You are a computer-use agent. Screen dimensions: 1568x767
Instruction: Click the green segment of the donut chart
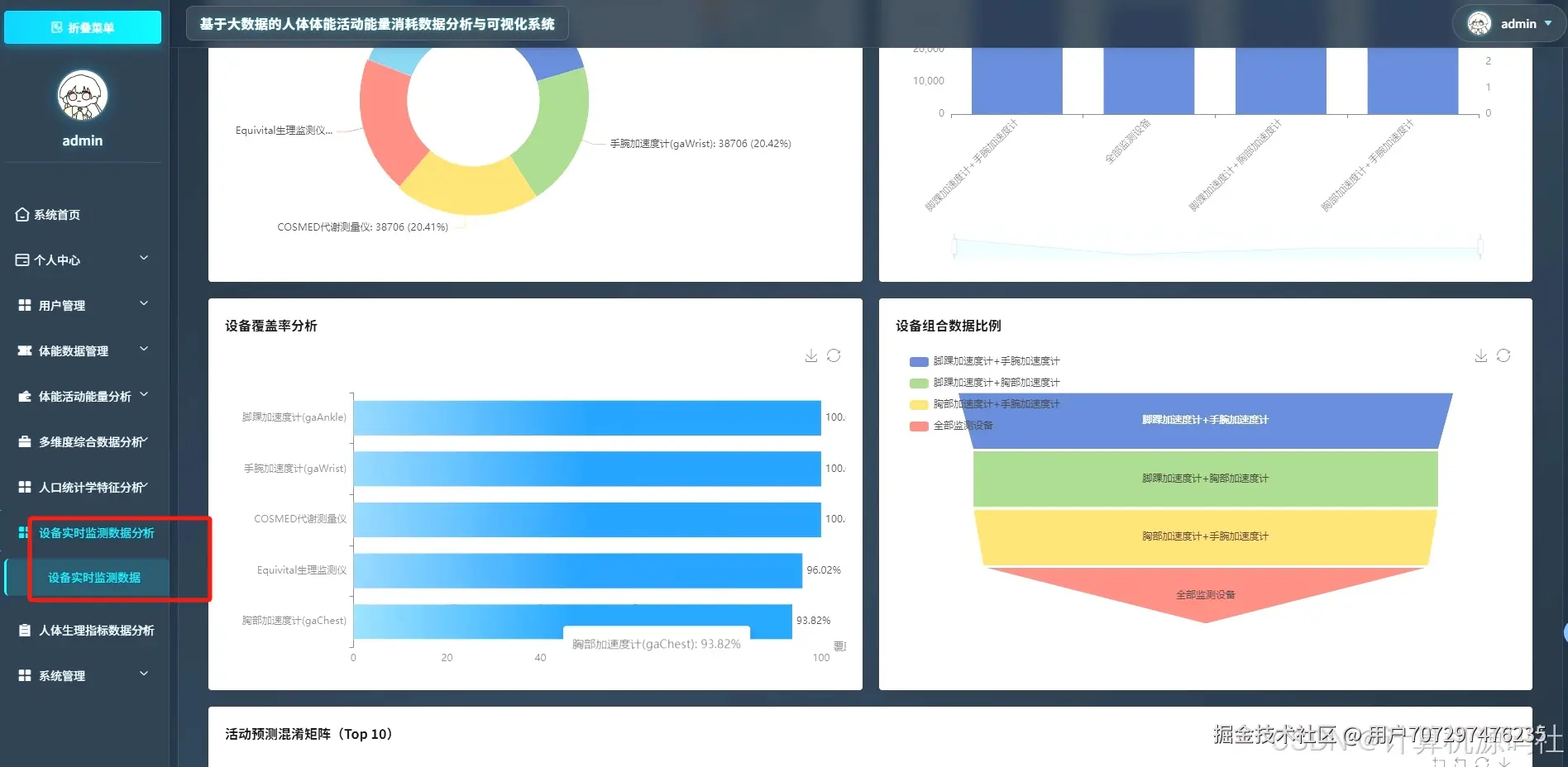click(557, 131)
